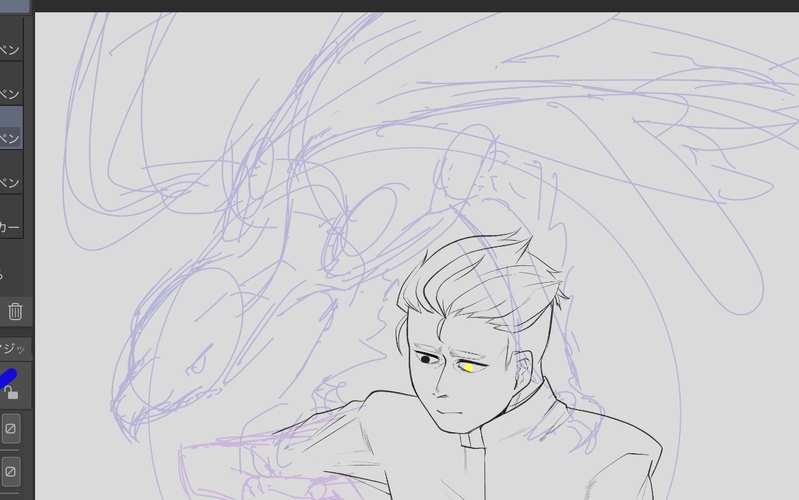
Task: Select the ペン sub tool directly below the highlighted one
Action: click(x=11, y=172)
